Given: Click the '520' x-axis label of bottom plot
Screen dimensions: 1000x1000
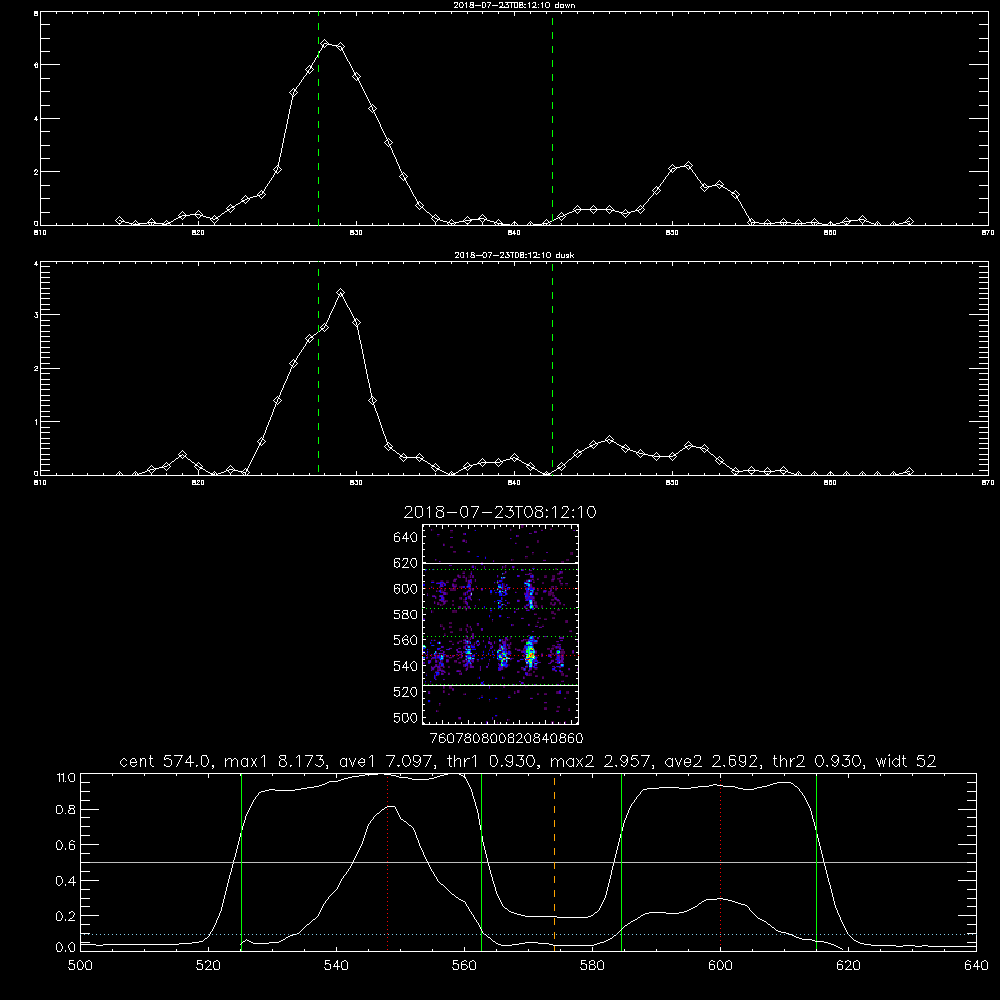Looking at the screenshot, I should (x=208, y=965).
